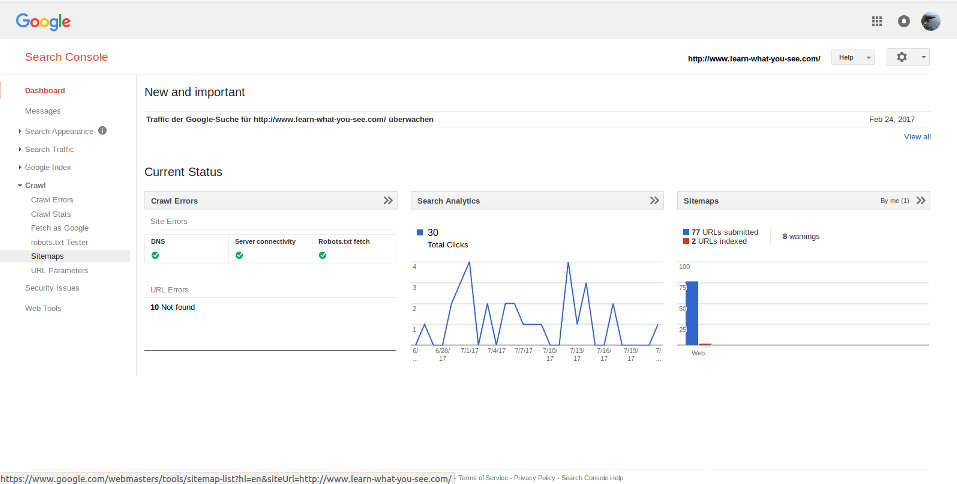Expand Sitemaps panel double-arrow

coord(921,200)
